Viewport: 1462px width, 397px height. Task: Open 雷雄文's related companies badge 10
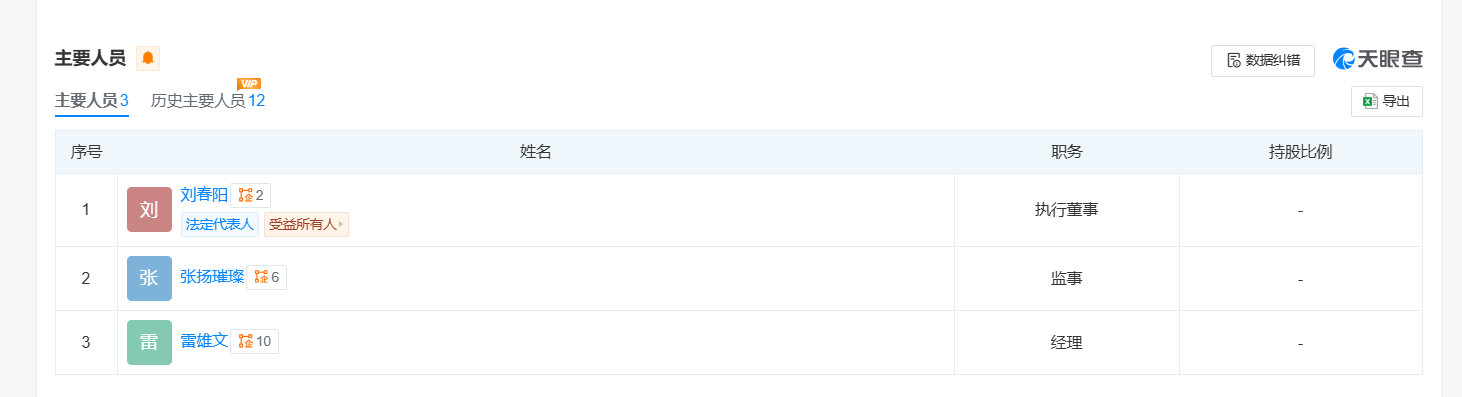tap(255, 341)
